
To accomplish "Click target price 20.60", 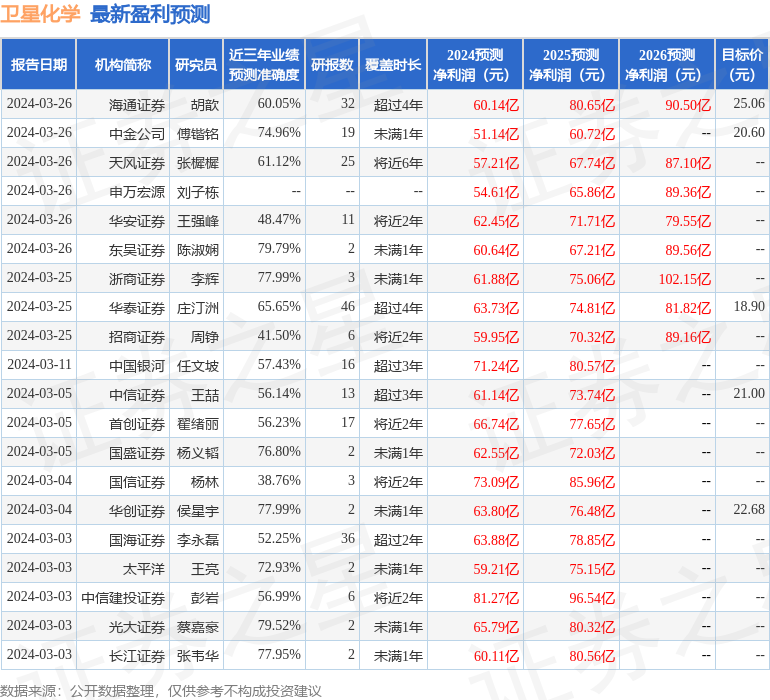I will [749, 132].
